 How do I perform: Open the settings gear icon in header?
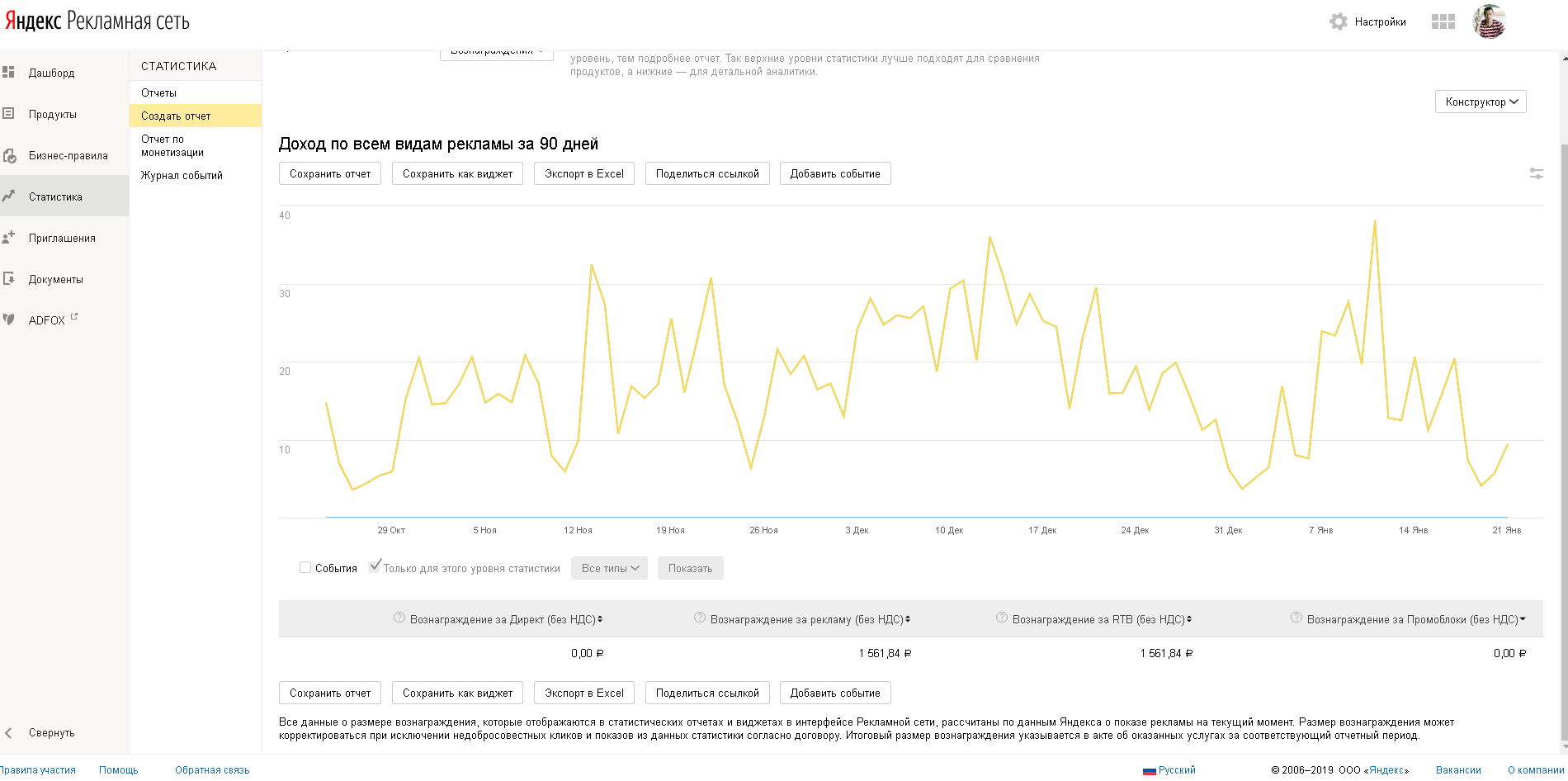[1339, 21]
